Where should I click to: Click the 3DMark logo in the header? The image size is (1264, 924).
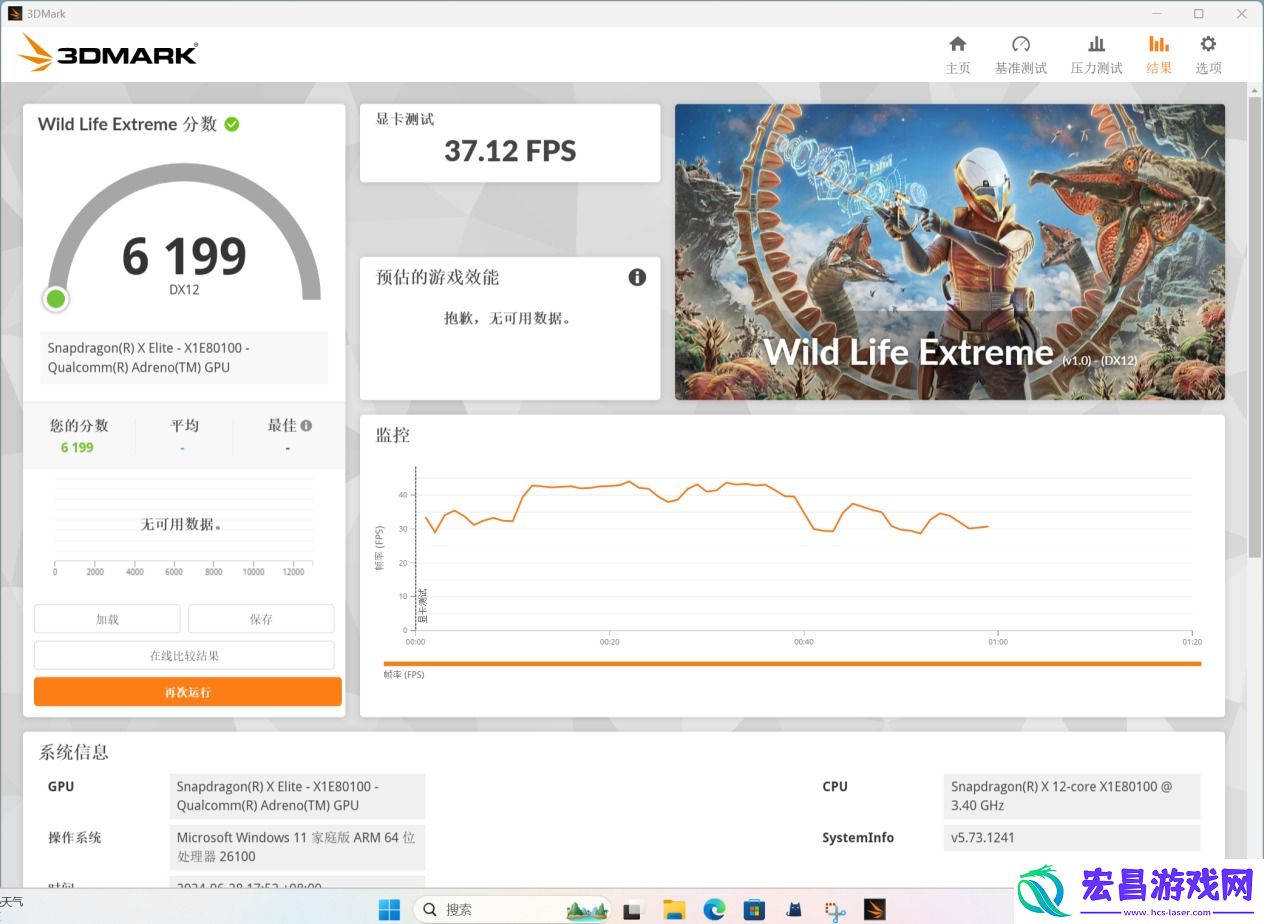[108, 53]
